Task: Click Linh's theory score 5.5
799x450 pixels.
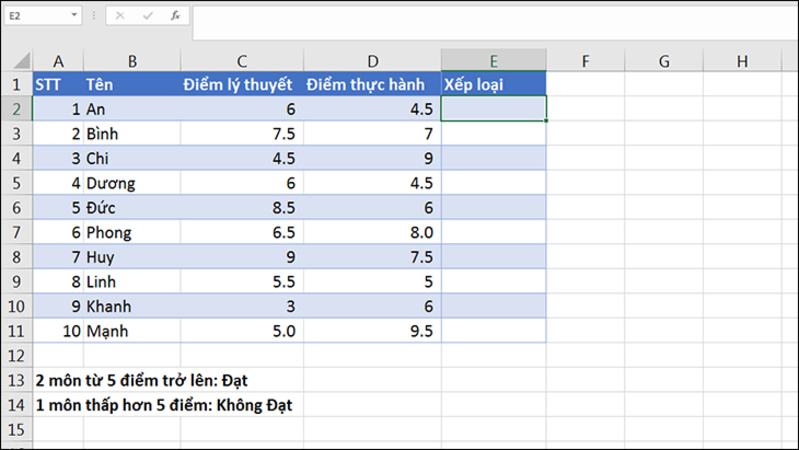Action: coord(242,281)
